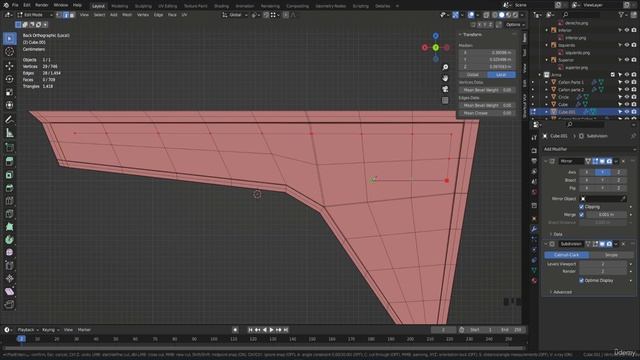Click the outliner search field
640x360 pixels.
(581, 15)
